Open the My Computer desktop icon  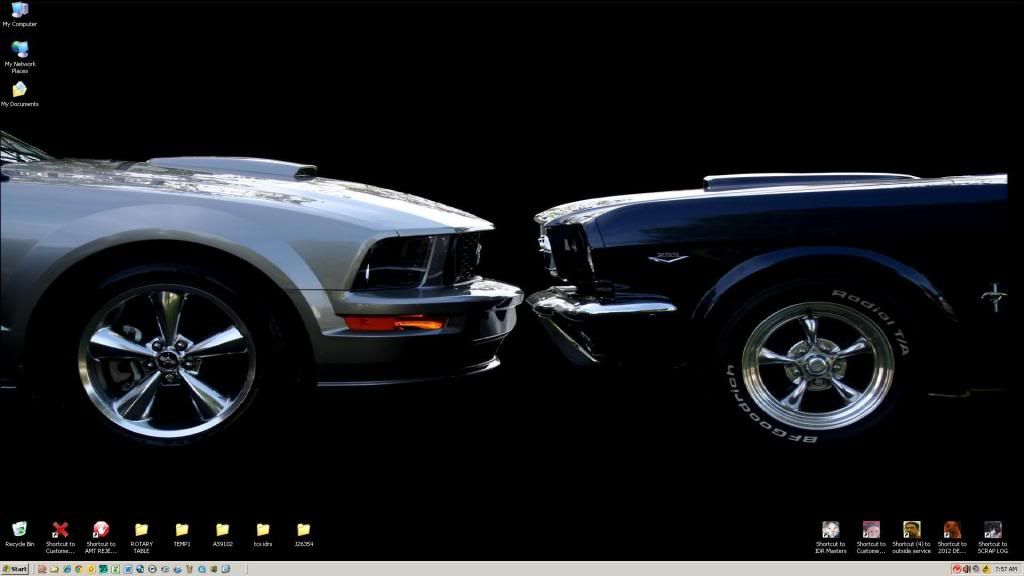click(20, 15)
